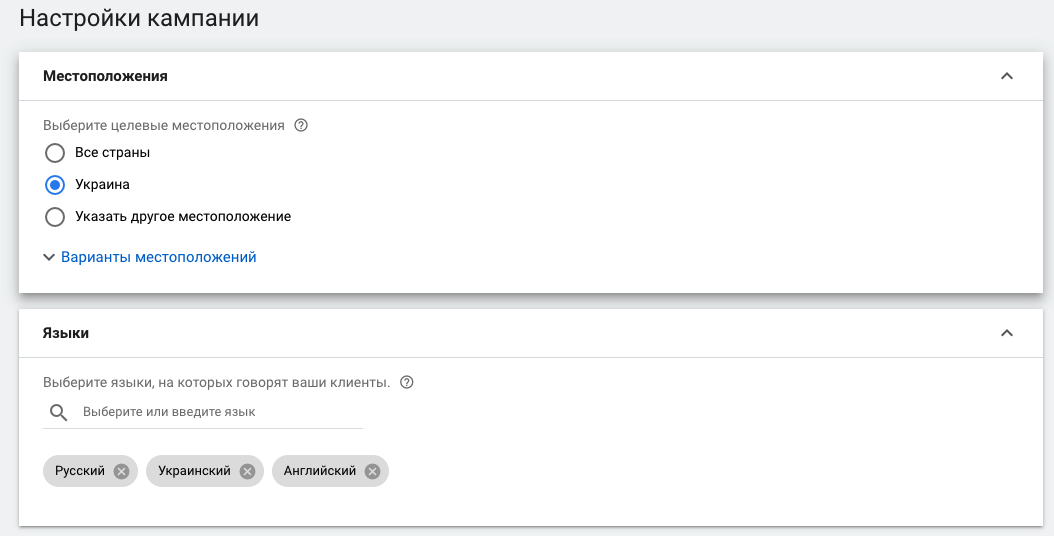Collapse the Местоположения section chevron
This screenshot has height=536, width=1054.
[x=1007, y=76]
